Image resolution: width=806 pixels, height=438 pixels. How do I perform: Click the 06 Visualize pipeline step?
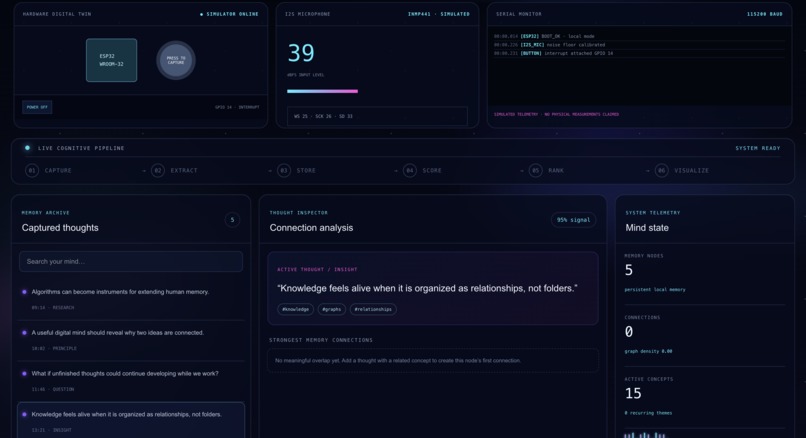coord(682,170)
